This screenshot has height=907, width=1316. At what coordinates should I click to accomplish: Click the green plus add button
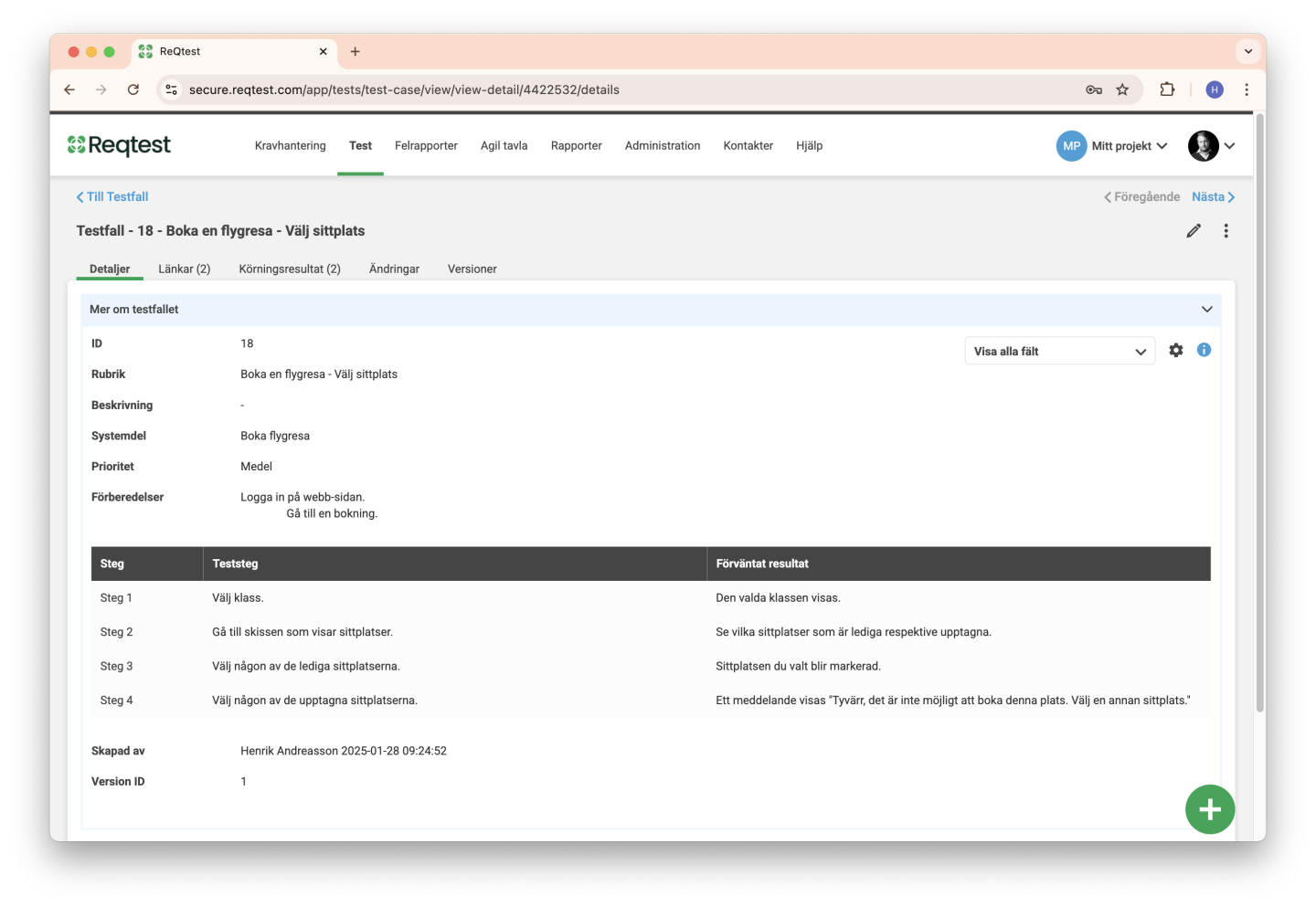1209,809
